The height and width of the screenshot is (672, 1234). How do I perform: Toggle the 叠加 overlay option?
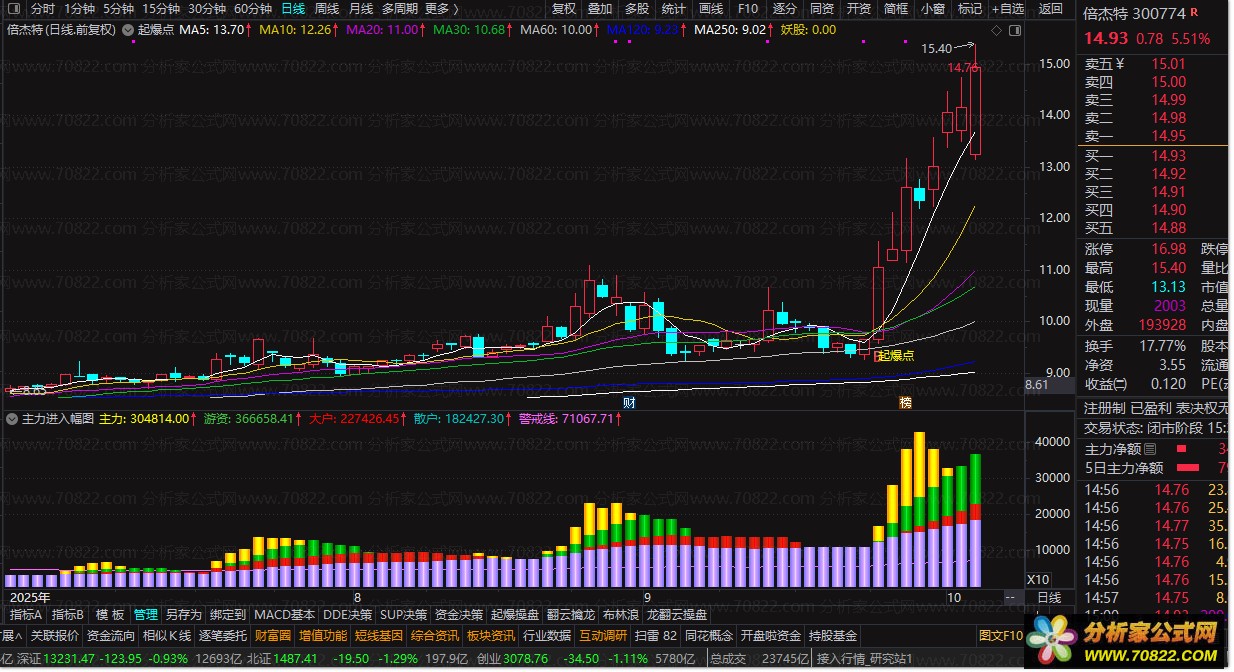[x=600, y=9]
